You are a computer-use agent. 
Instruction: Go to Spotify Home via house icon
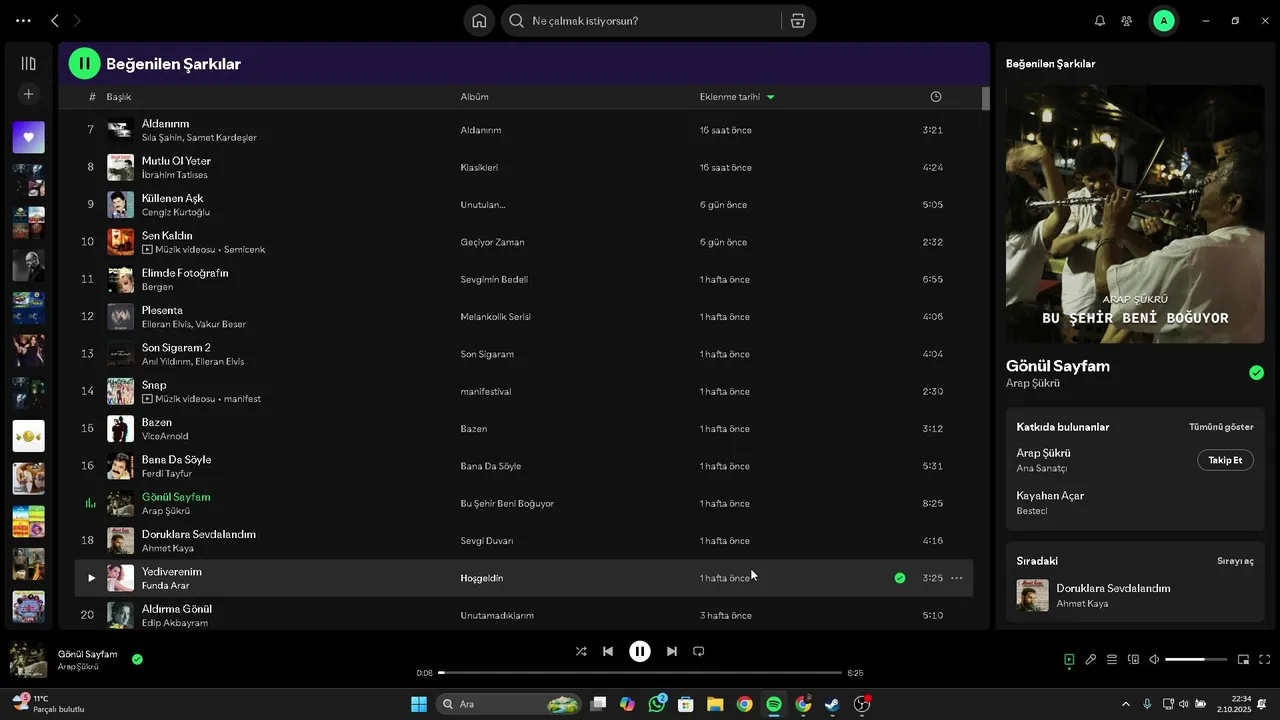tap(479, 21)
